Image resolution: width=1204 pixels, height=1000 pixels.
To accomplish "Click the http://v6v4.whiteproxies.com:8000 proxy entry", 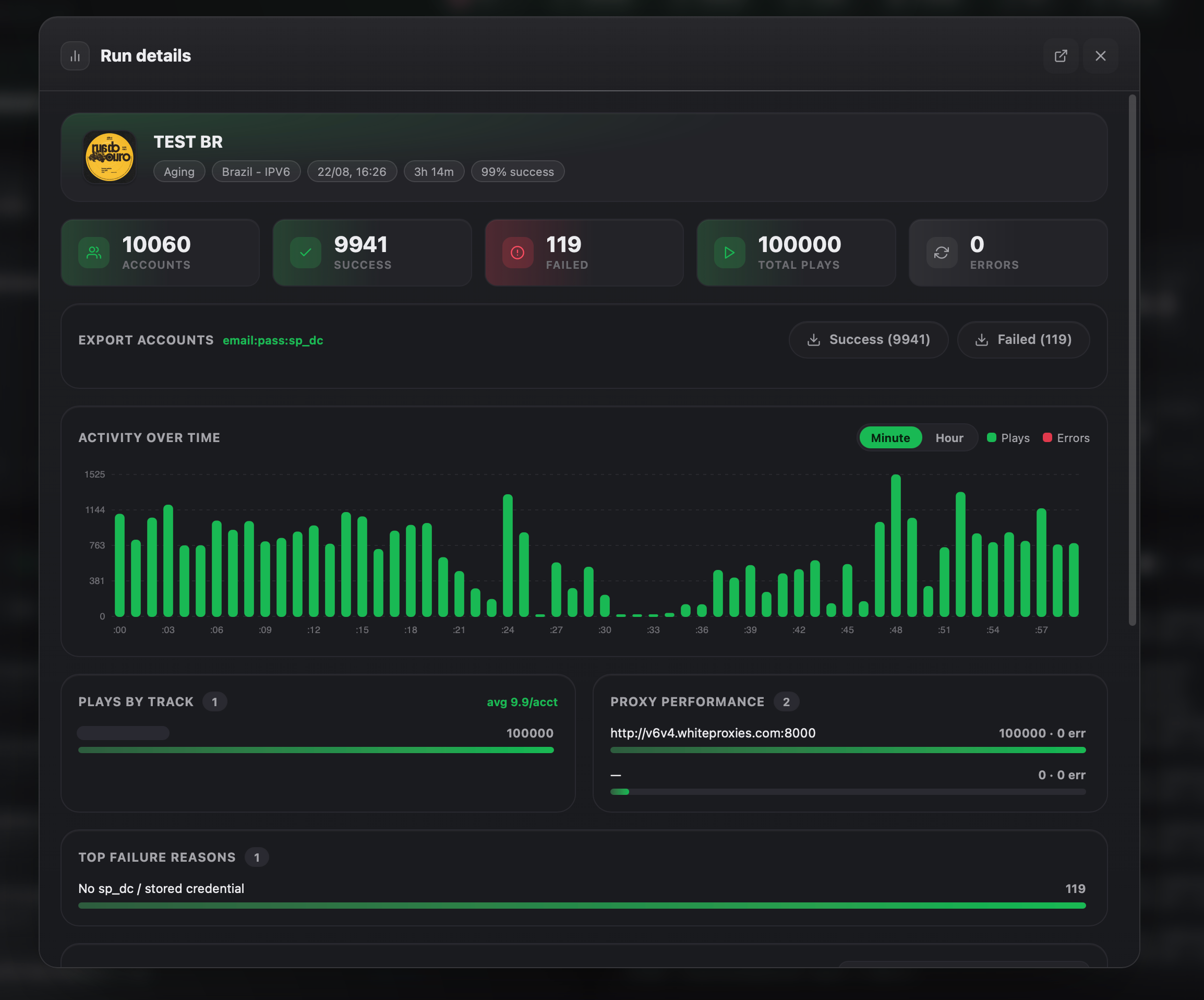I will tap(713, 733).
